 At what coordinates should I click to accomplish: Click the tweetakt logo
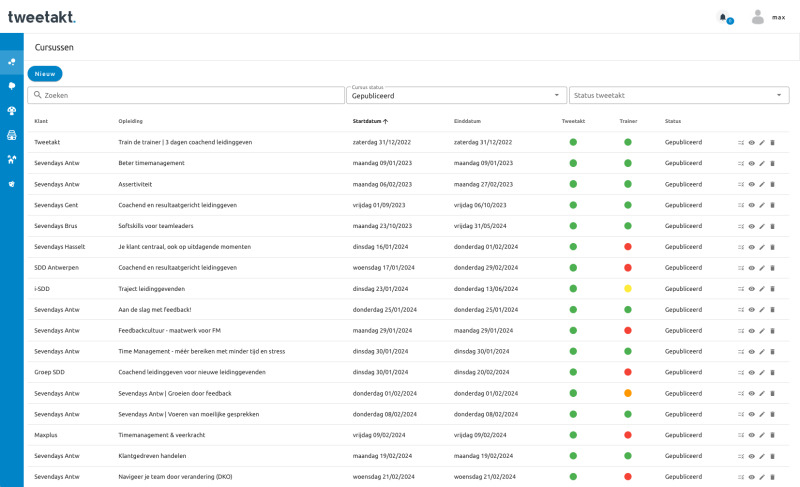42,17
